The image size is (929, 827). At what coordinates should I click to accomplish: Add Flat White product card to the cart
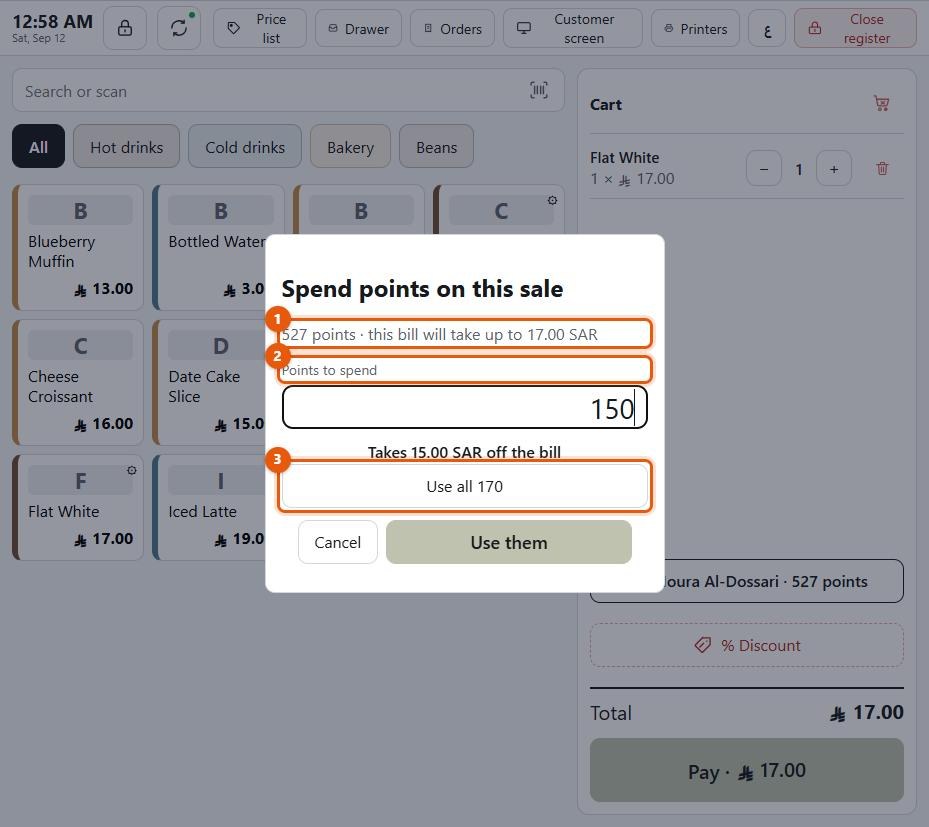pos(78,508)
